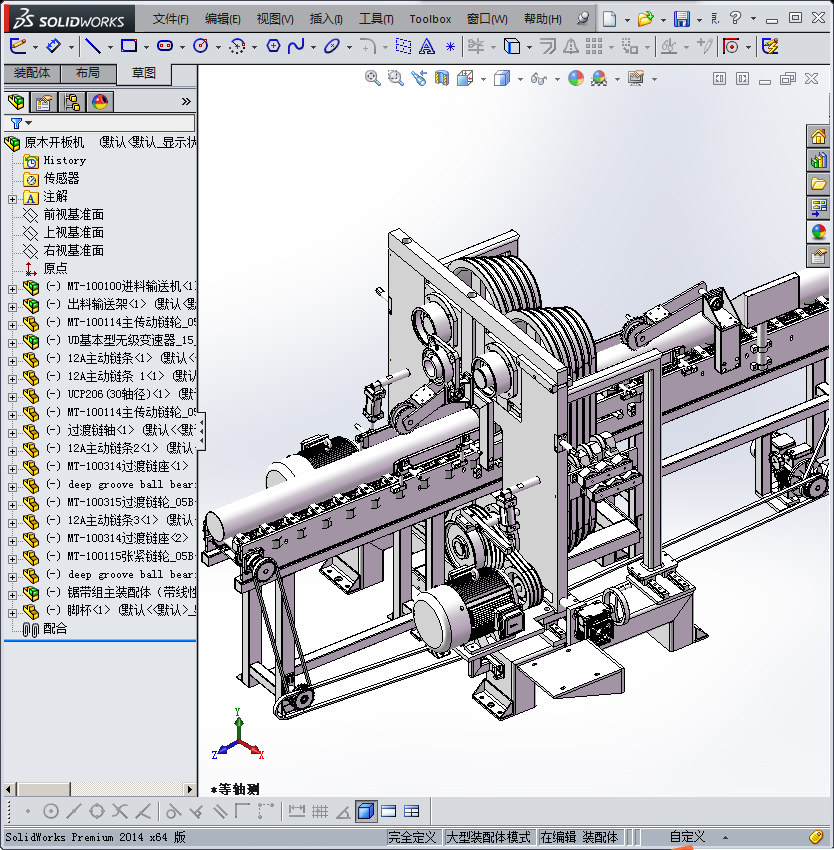Screen dimensions: 834x850
Task: Open the ConfigurationManager tab icon
Action: coord(72,102)
